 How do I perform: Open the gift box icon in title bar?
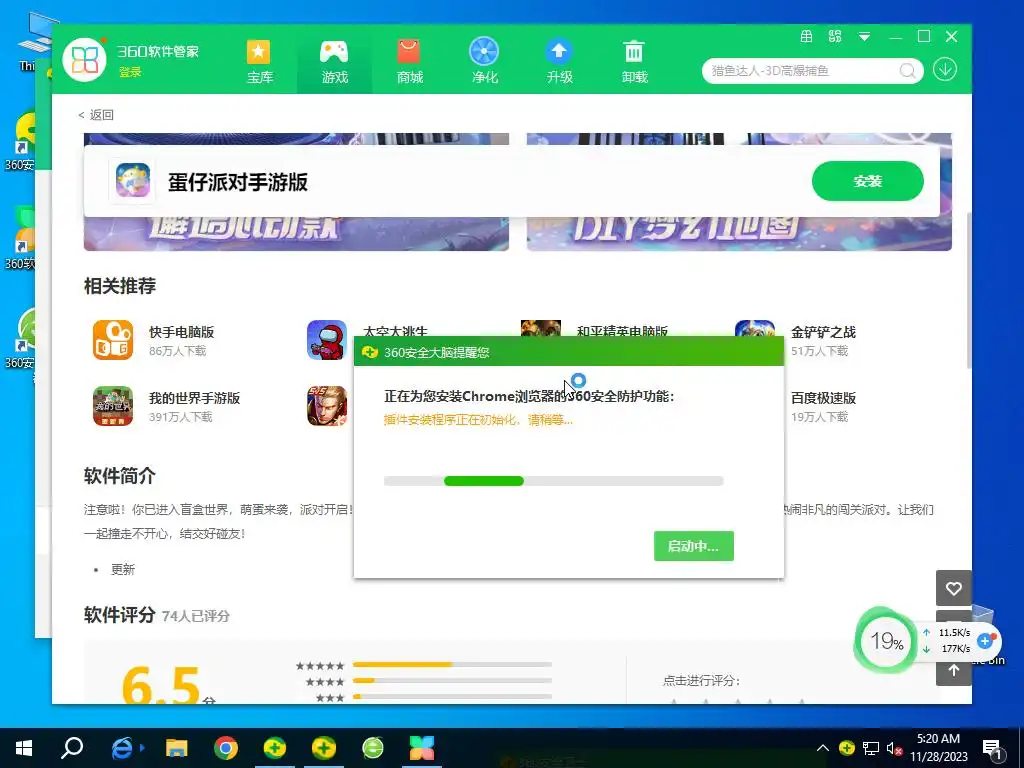pos(807,37)
